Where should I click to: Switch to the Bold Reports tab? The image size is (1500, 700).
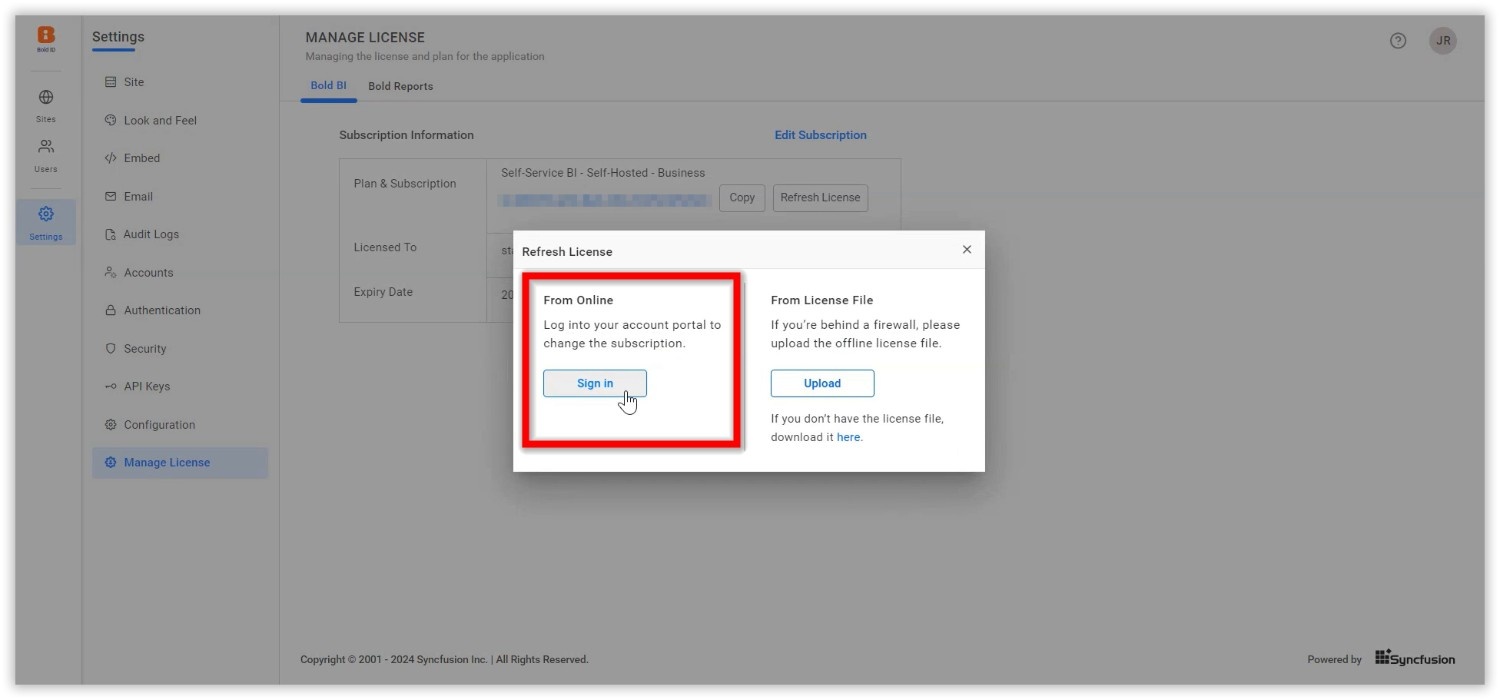point(400,86)
